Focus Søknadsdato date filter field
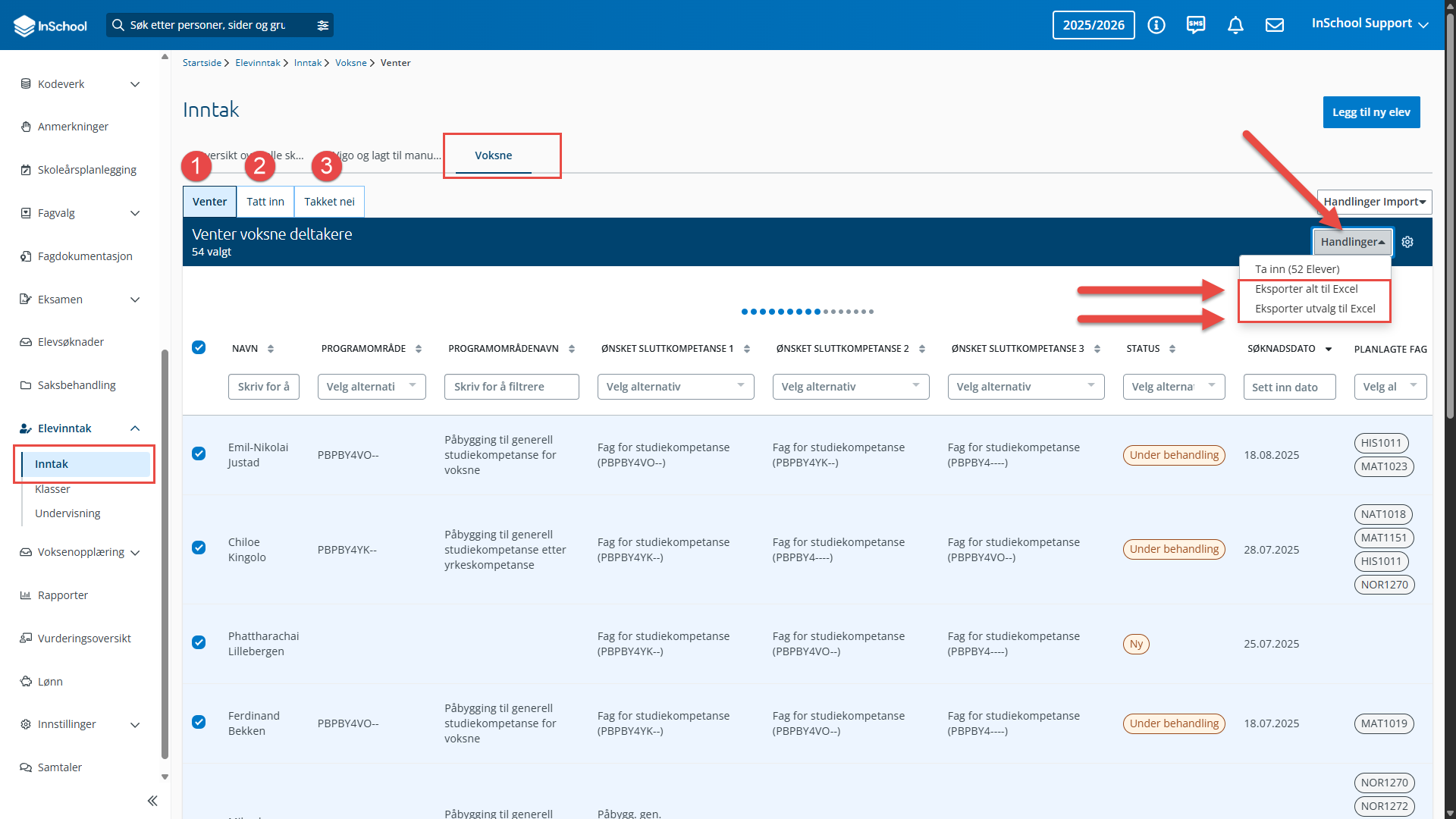 click(x=1289, y=387)
